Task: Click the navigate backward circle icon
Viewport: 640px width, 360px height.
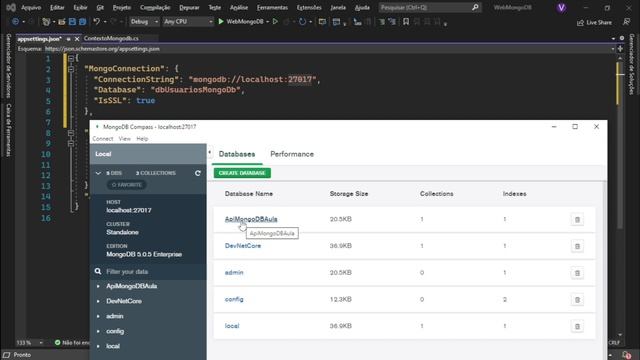Action: pos(16,22)
